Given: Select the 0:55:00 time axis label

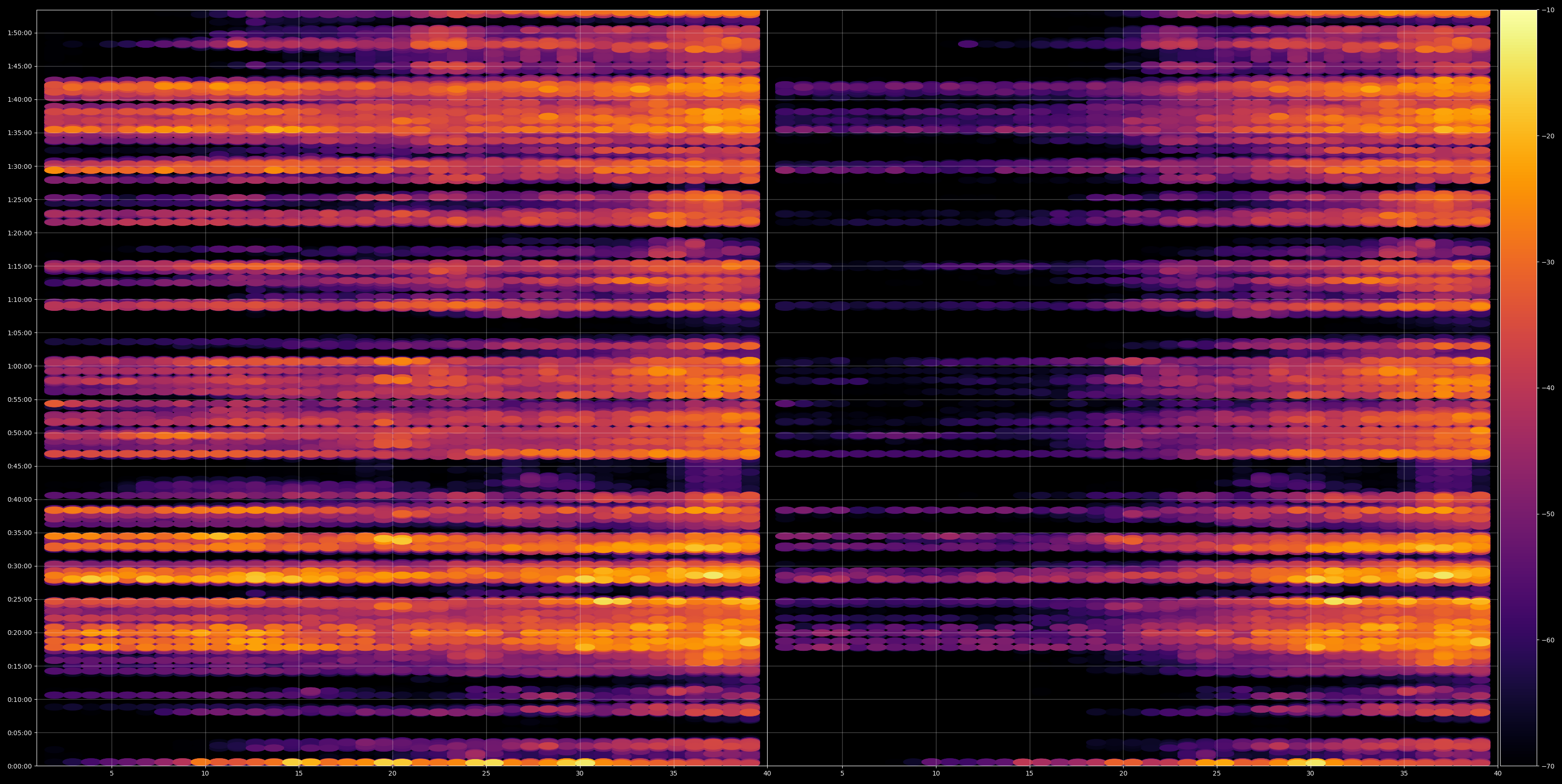Looking at the screenshot, I should pyautogui.click(x=19, y=399).
